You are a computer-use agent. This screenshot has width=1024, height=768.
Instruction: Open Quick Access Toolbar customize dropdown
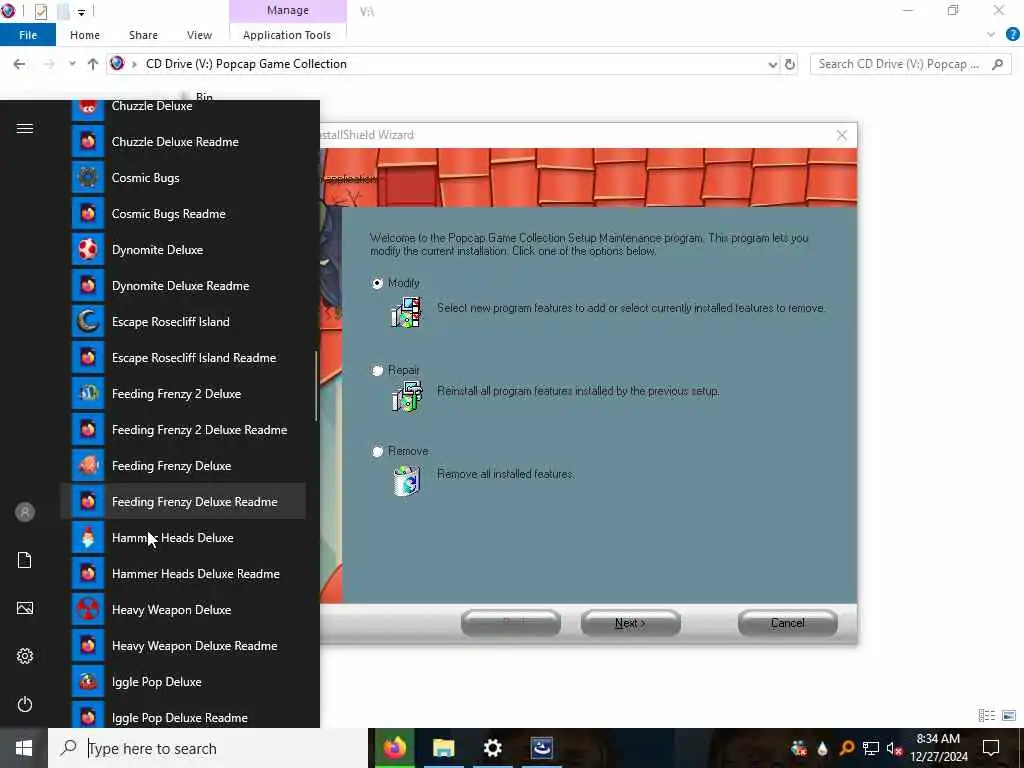pos(81,12)
